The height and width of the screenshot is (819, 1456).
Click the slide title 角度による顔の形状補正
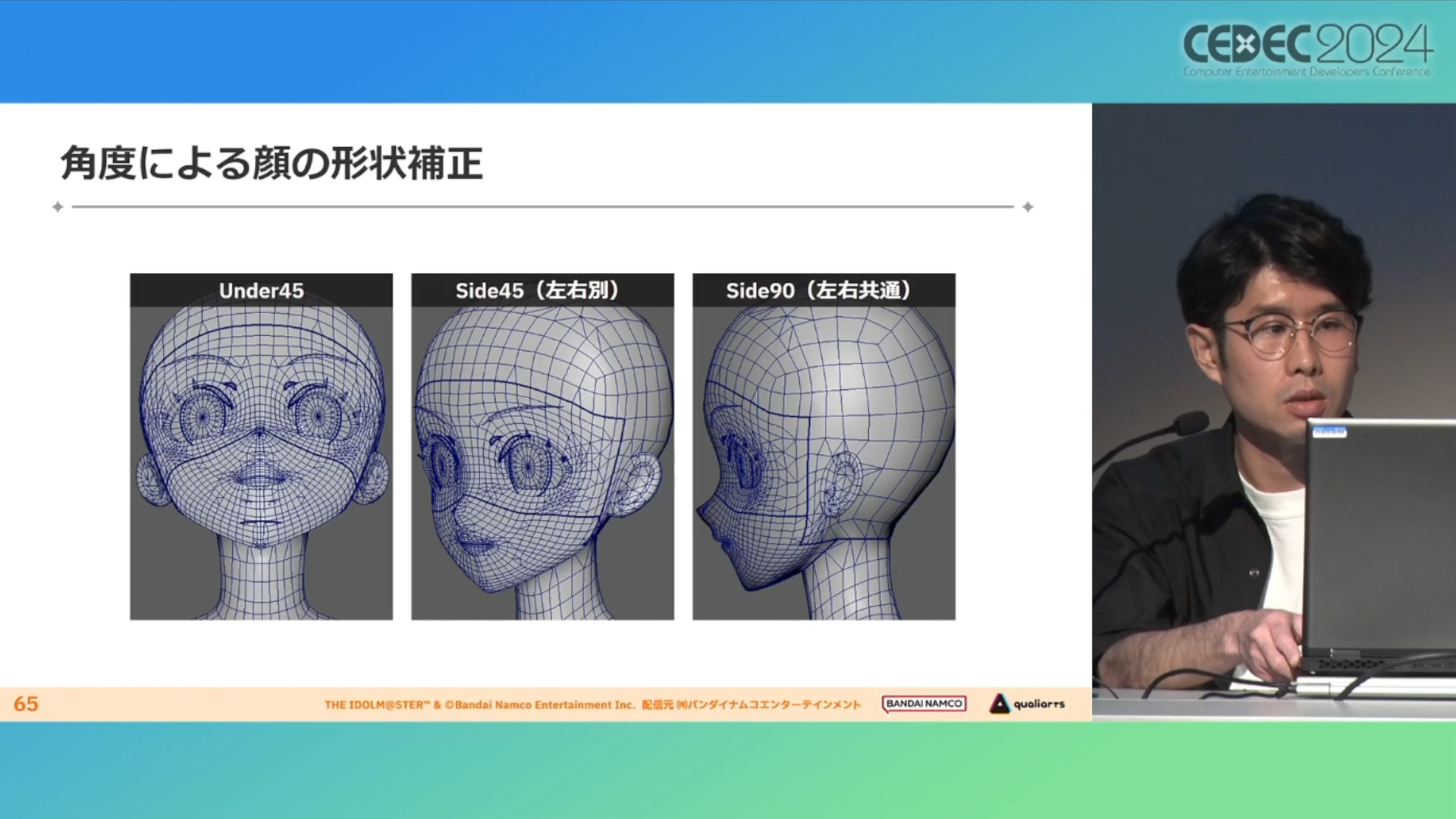(x=271, y=163)
